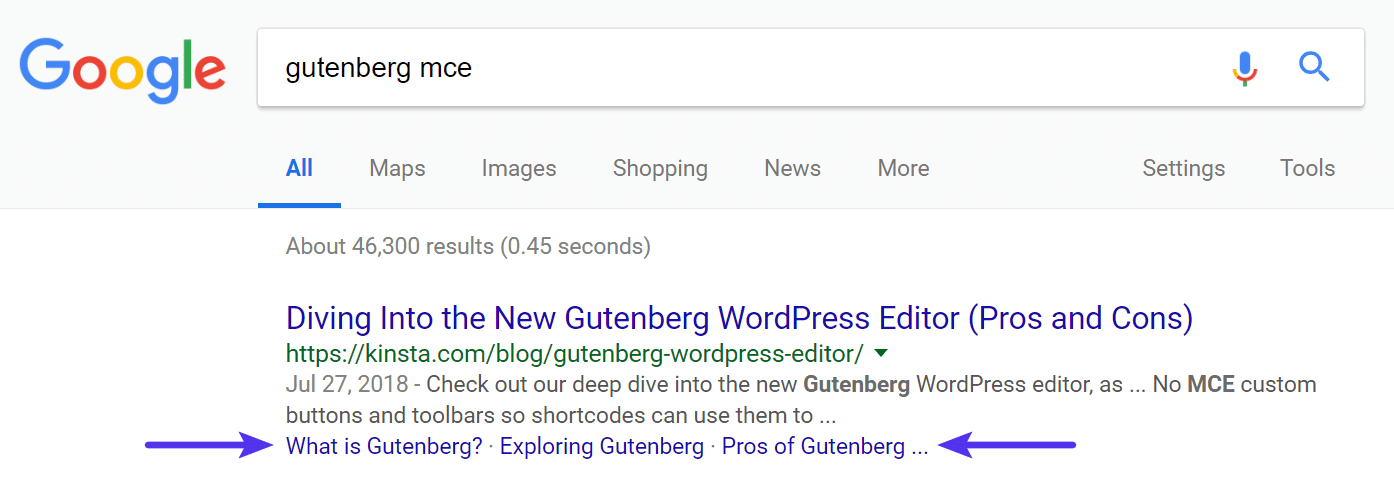The image size is (1394, 492).
Task: Switch to the Maps tab
Action: pos(397,169)
